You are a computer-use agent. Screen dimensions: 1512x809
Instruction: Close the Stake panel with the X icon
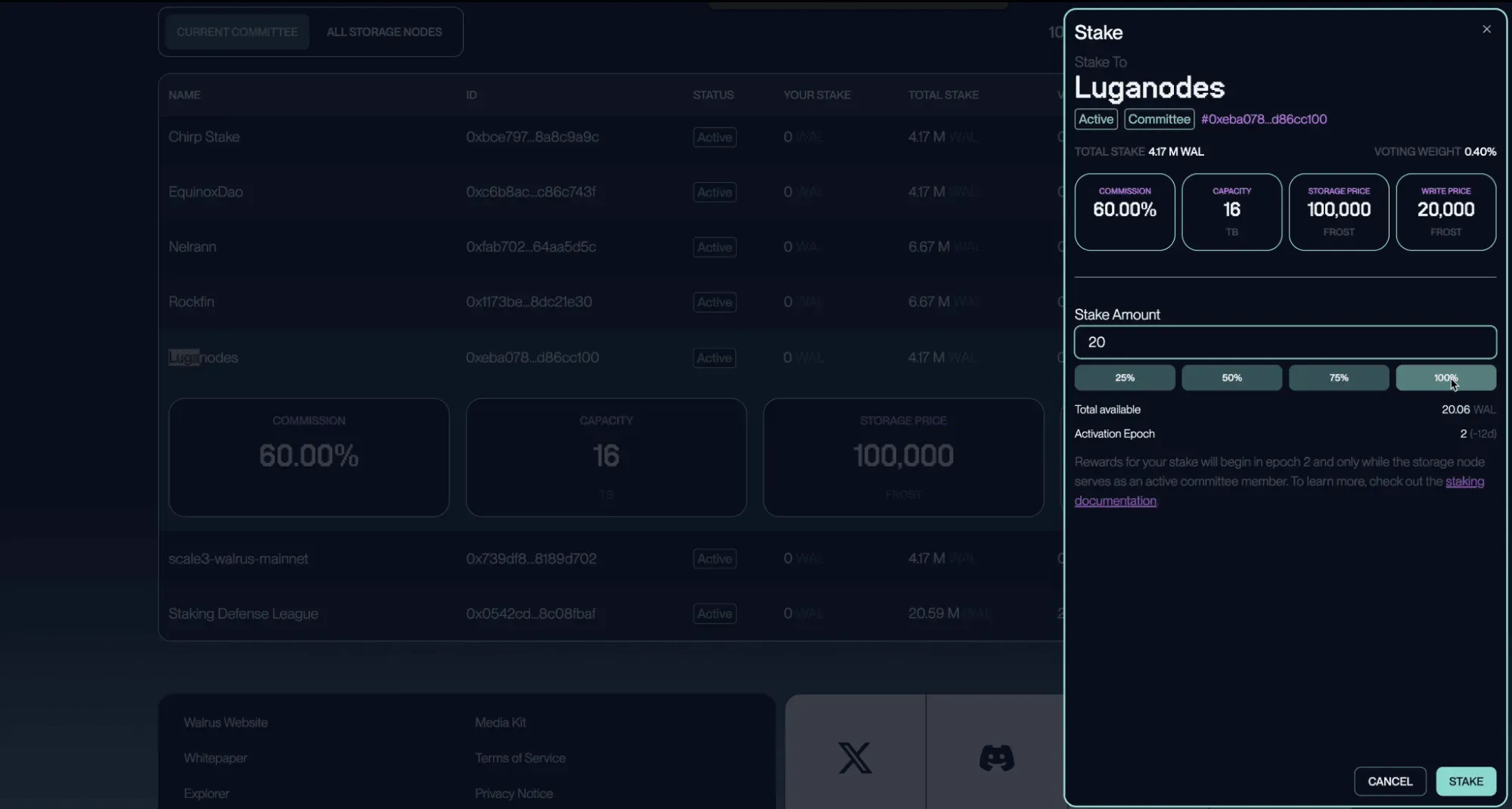1486,29
